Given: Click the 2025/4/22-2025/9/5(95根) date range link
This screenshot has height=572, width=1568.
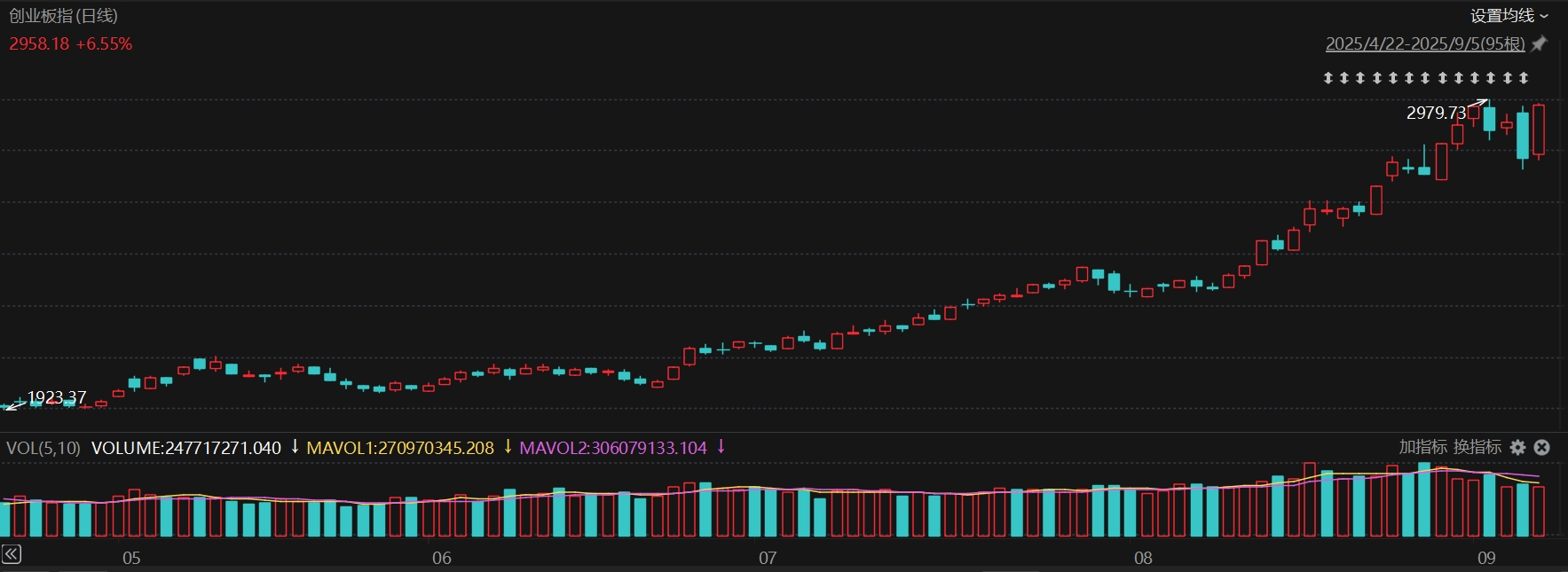Looking at the screenshot, I should coord(1425,43).
